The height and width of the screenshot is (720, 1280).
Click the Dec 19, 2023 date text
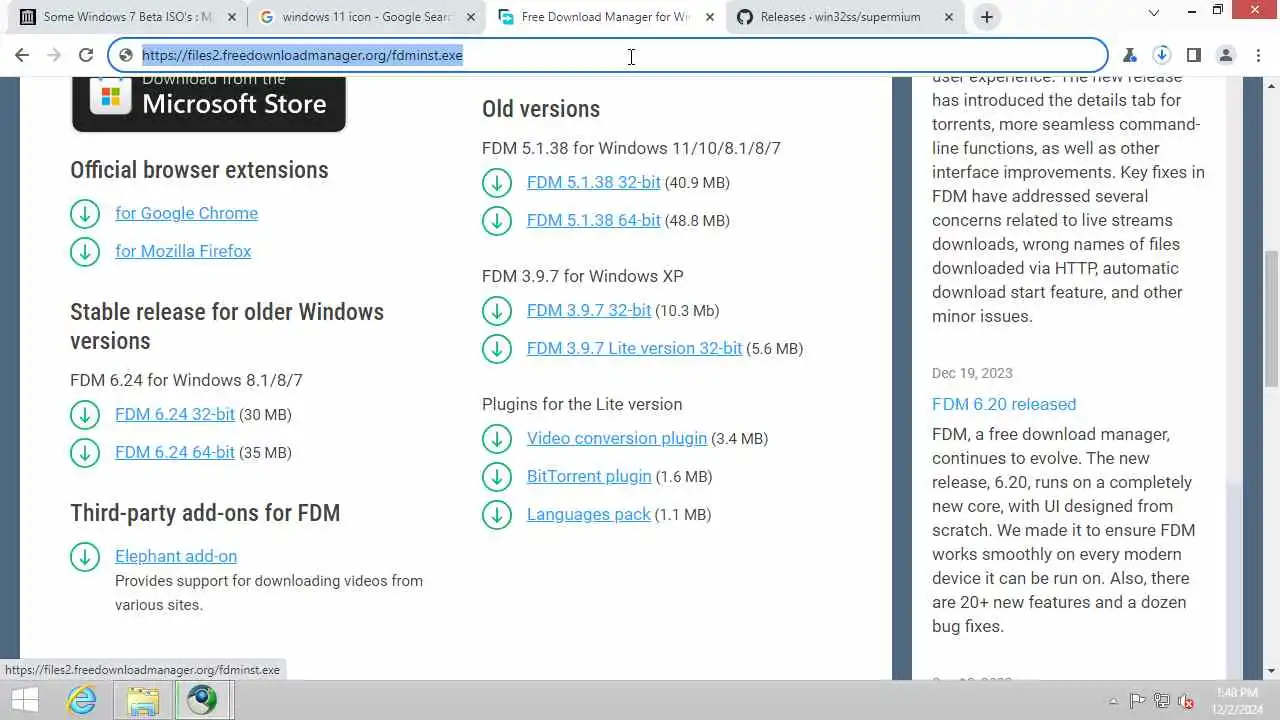972,373
